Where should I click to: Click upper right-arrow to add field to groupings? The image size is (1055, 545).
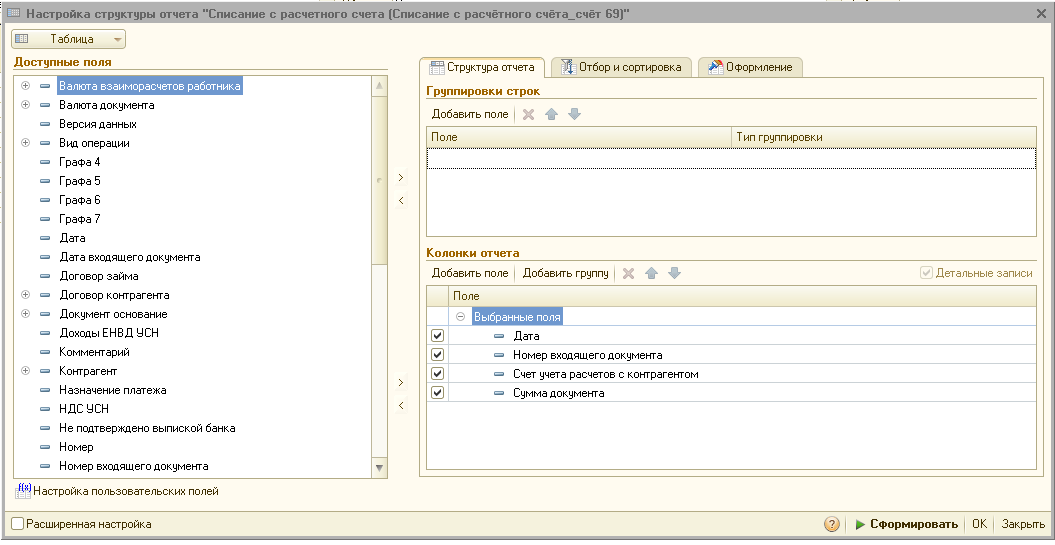tap(401, 177)
